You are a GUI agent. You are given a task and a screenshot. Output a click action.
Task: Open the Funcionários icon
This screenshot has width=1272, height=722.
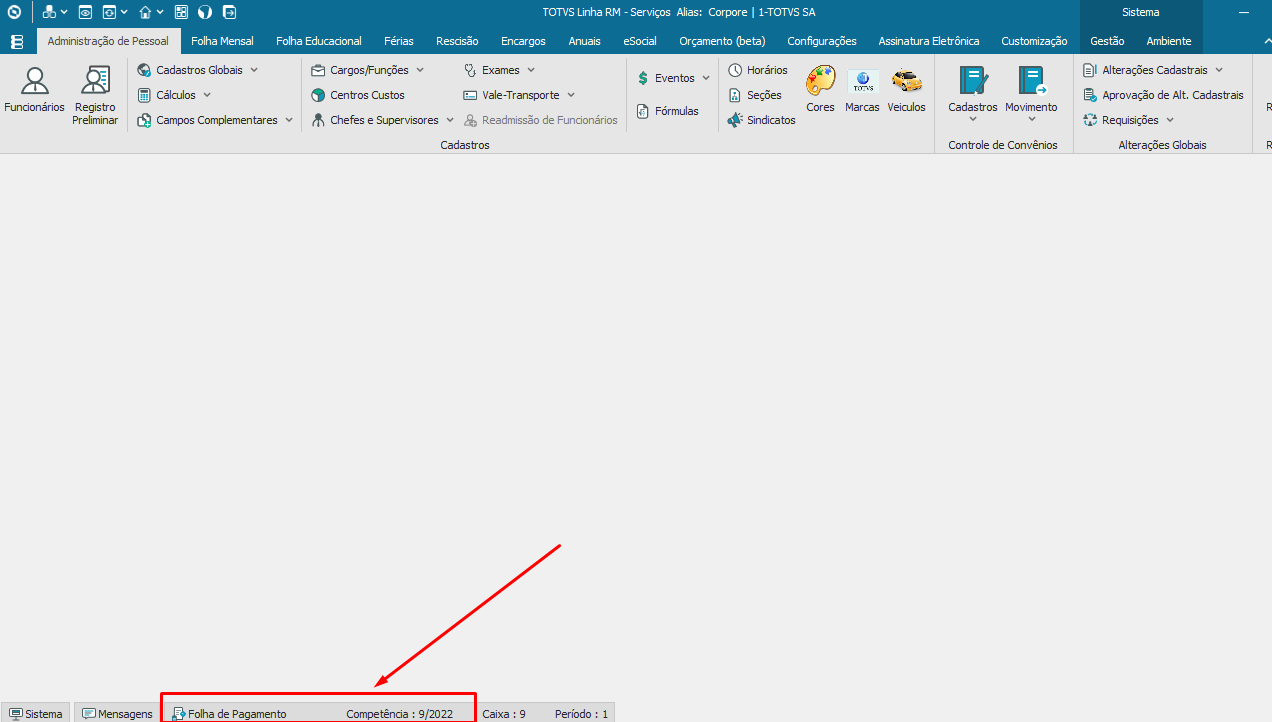coord(34,90)
